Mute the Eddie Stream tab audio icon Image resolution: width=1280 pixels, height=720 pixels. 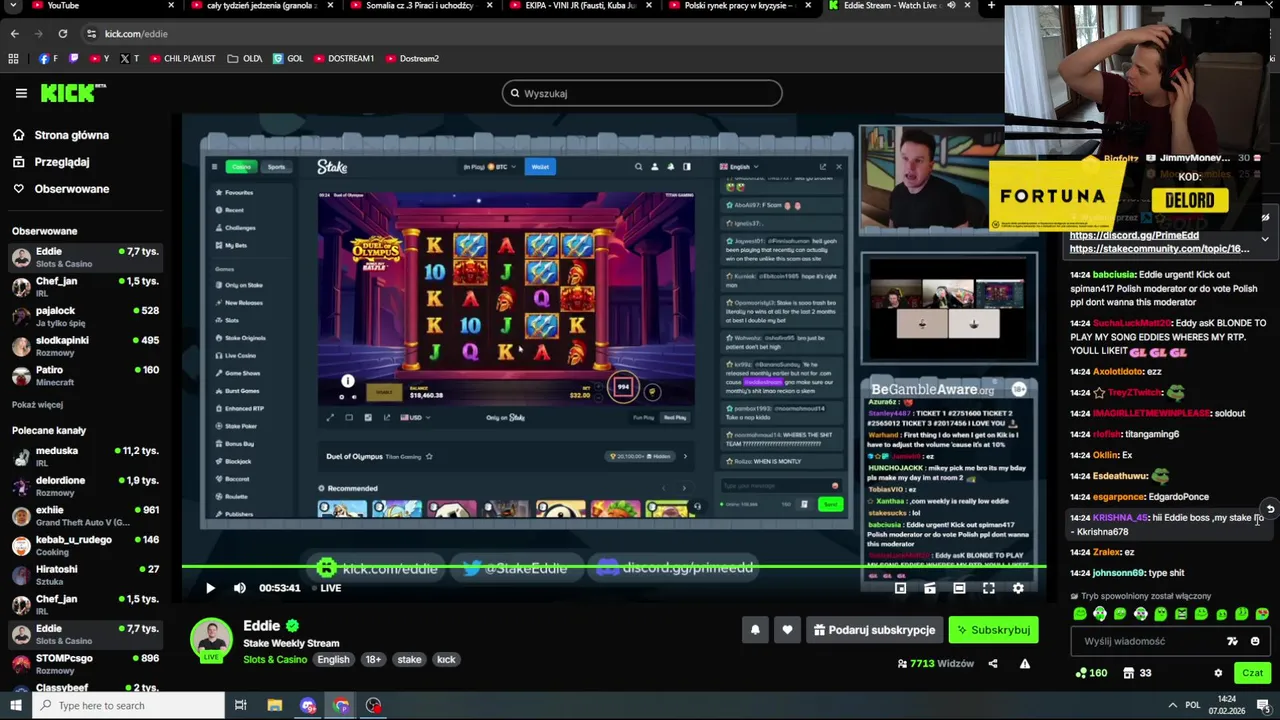951,6
